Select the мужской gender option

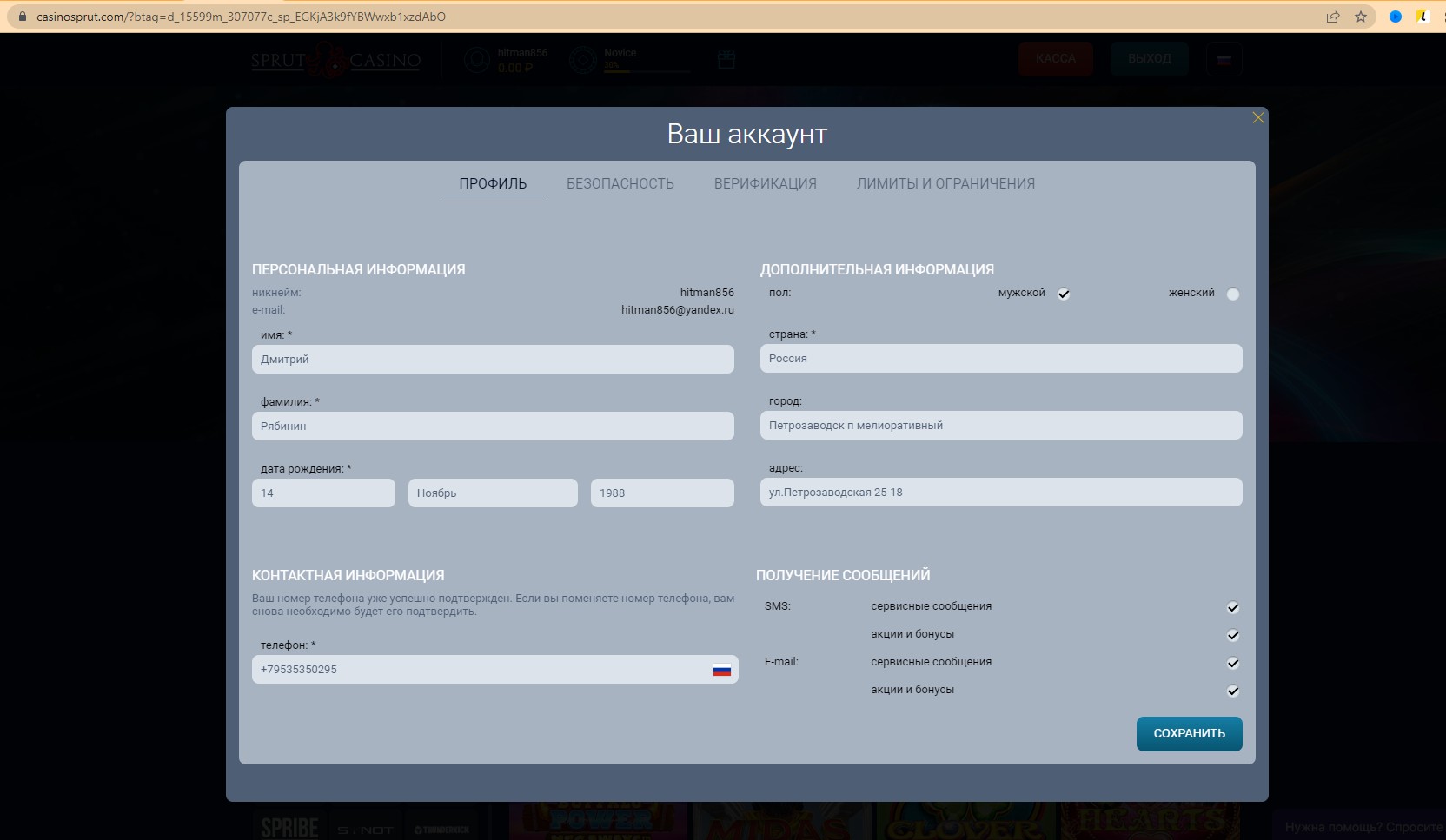pyautogui.click(x=1063, y=294)
